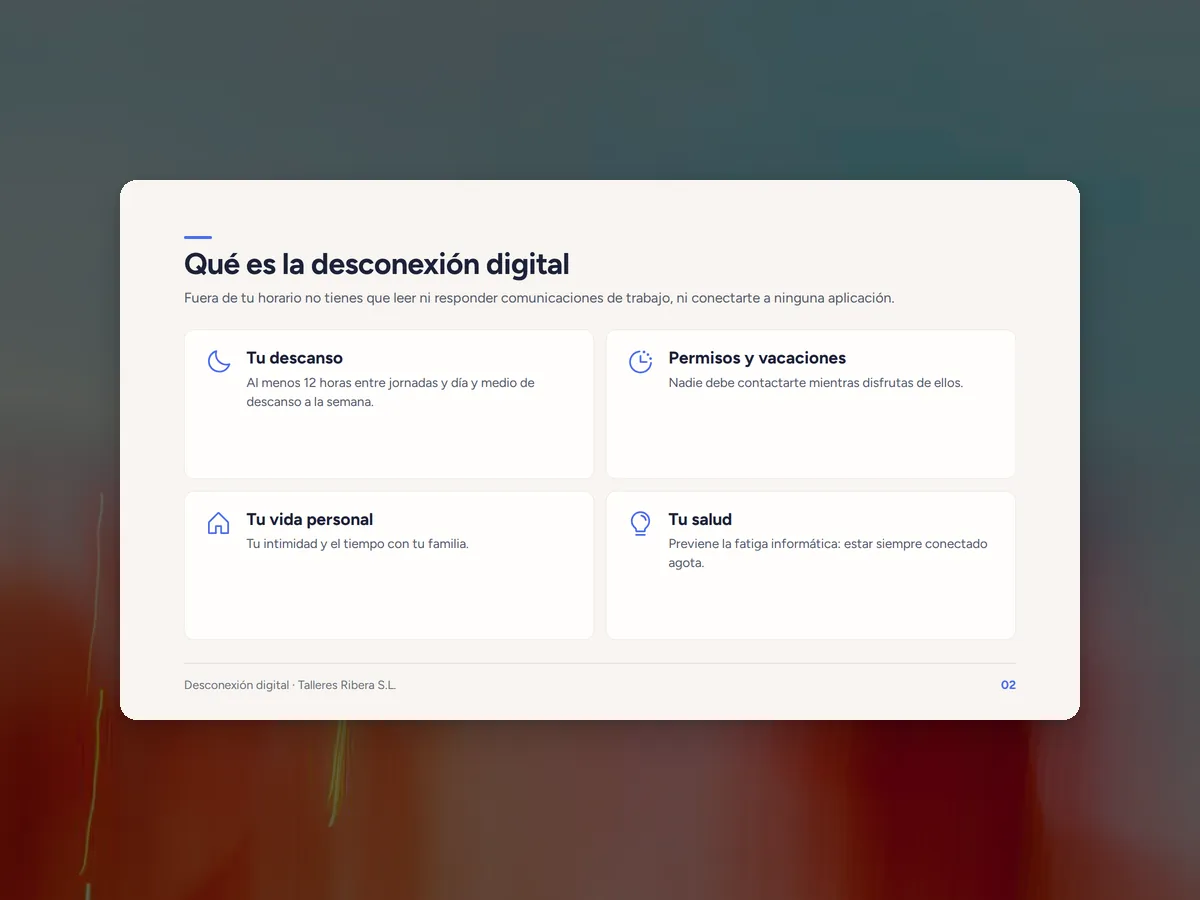Click the slide number 02
Image resolution: width=1200 pixels, height=900 pixels.
click(1008, 685)
